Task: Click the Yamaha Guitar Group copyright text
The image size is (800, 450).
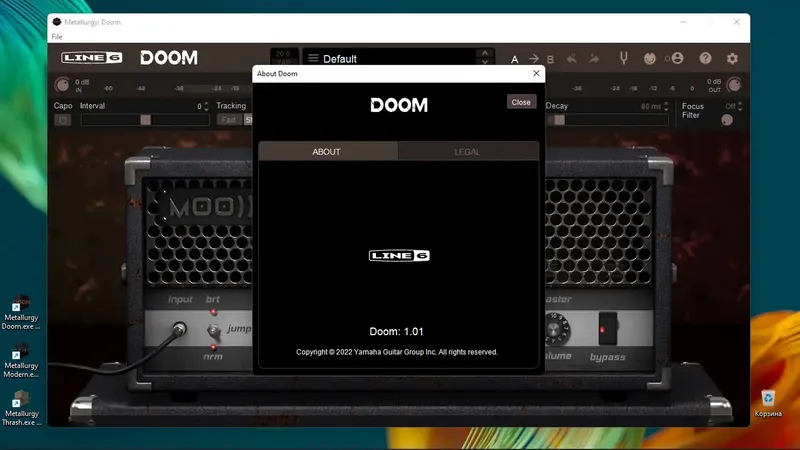Action: (397, 352)
